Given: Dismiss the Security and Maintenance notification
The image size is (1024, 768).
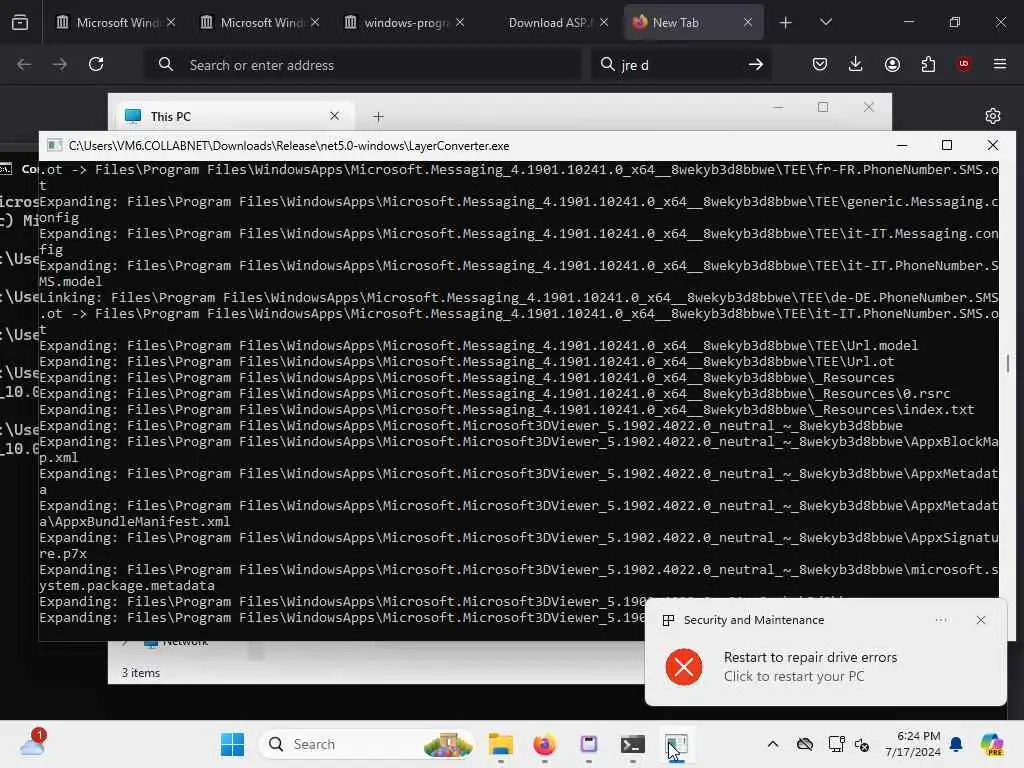Looking at the screenshot, I should coord(981,620).
